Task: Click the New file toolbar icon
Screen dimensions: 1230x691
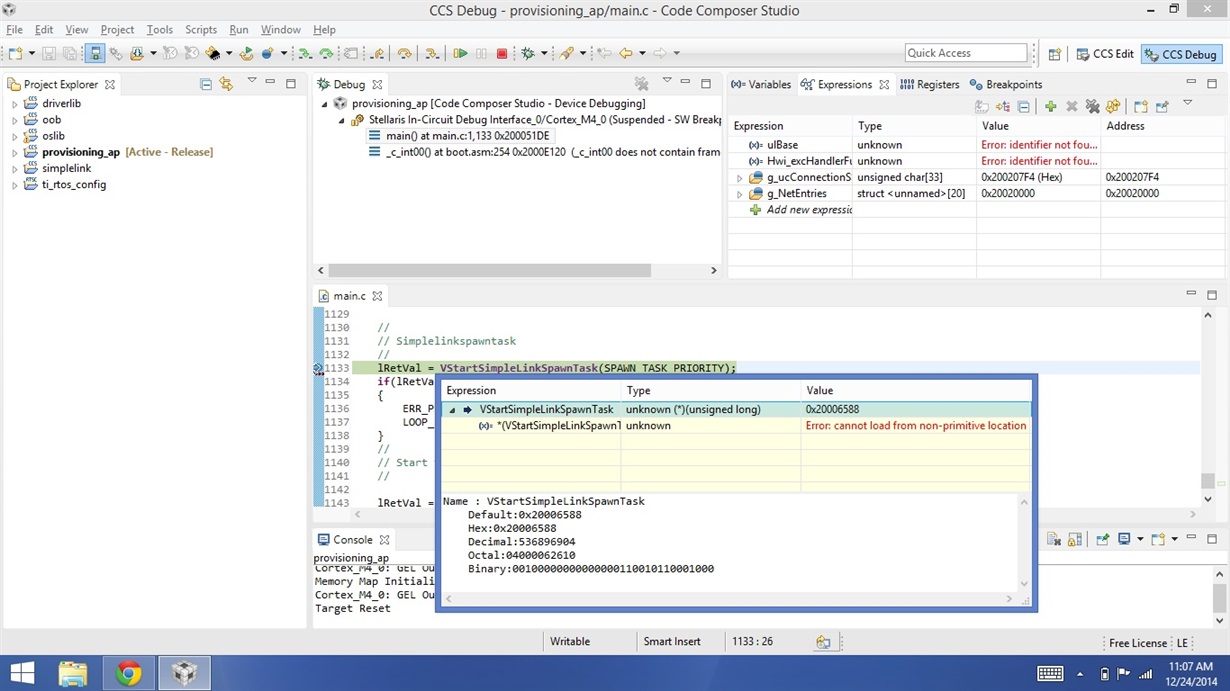Action: point(14,53)
